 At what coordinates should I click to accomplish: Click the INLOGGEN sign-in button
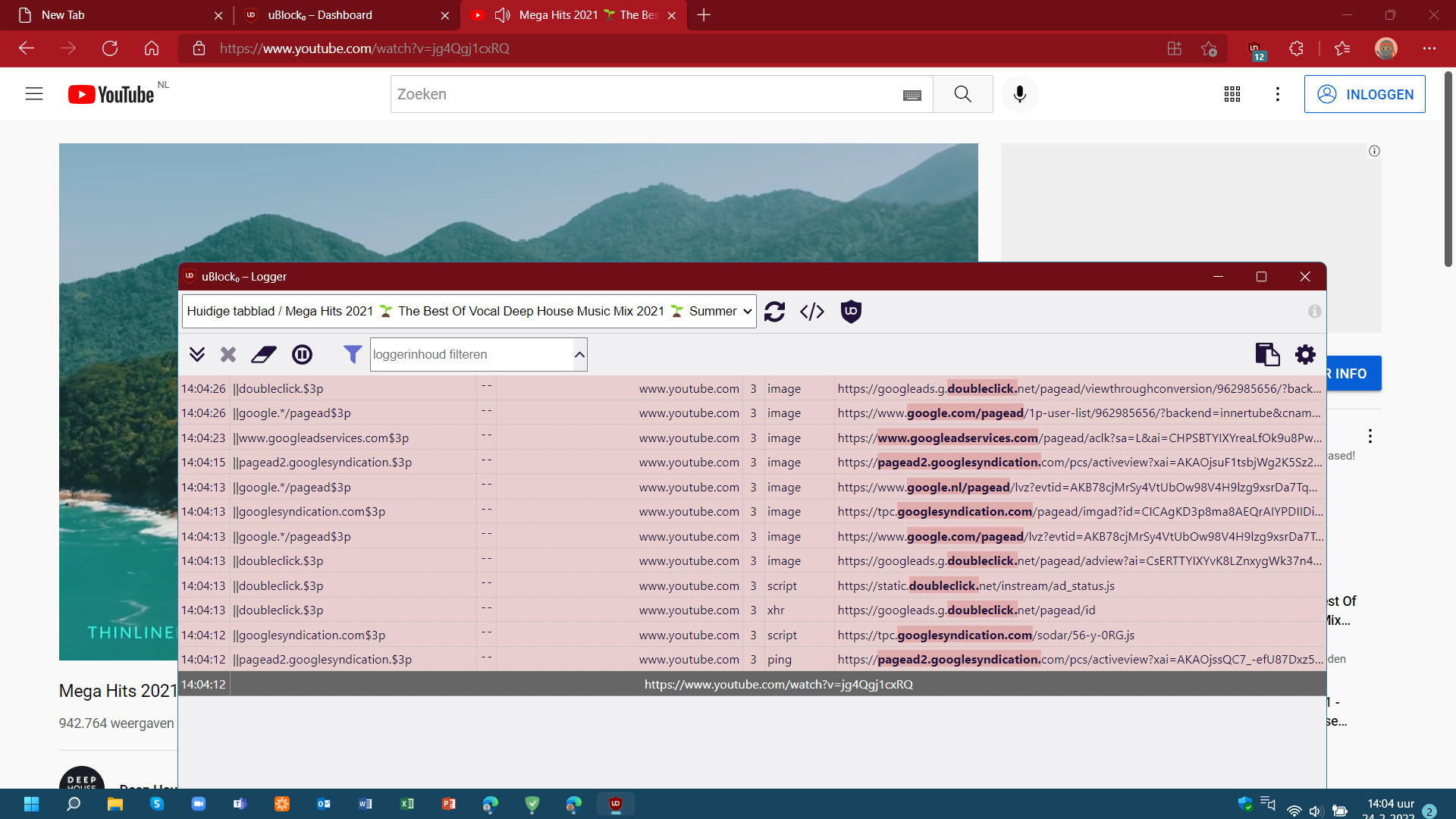point(1364,94)
